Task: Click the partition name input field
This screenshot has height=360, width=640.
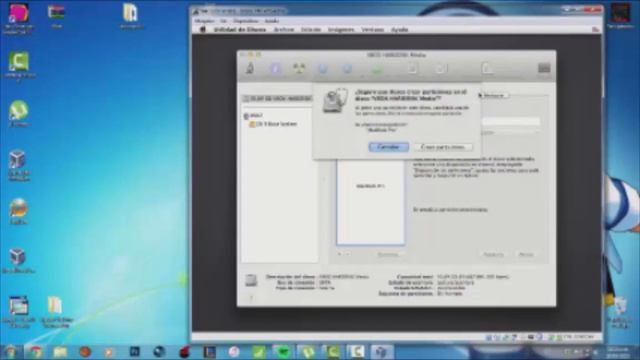Action: click(511, 121)
